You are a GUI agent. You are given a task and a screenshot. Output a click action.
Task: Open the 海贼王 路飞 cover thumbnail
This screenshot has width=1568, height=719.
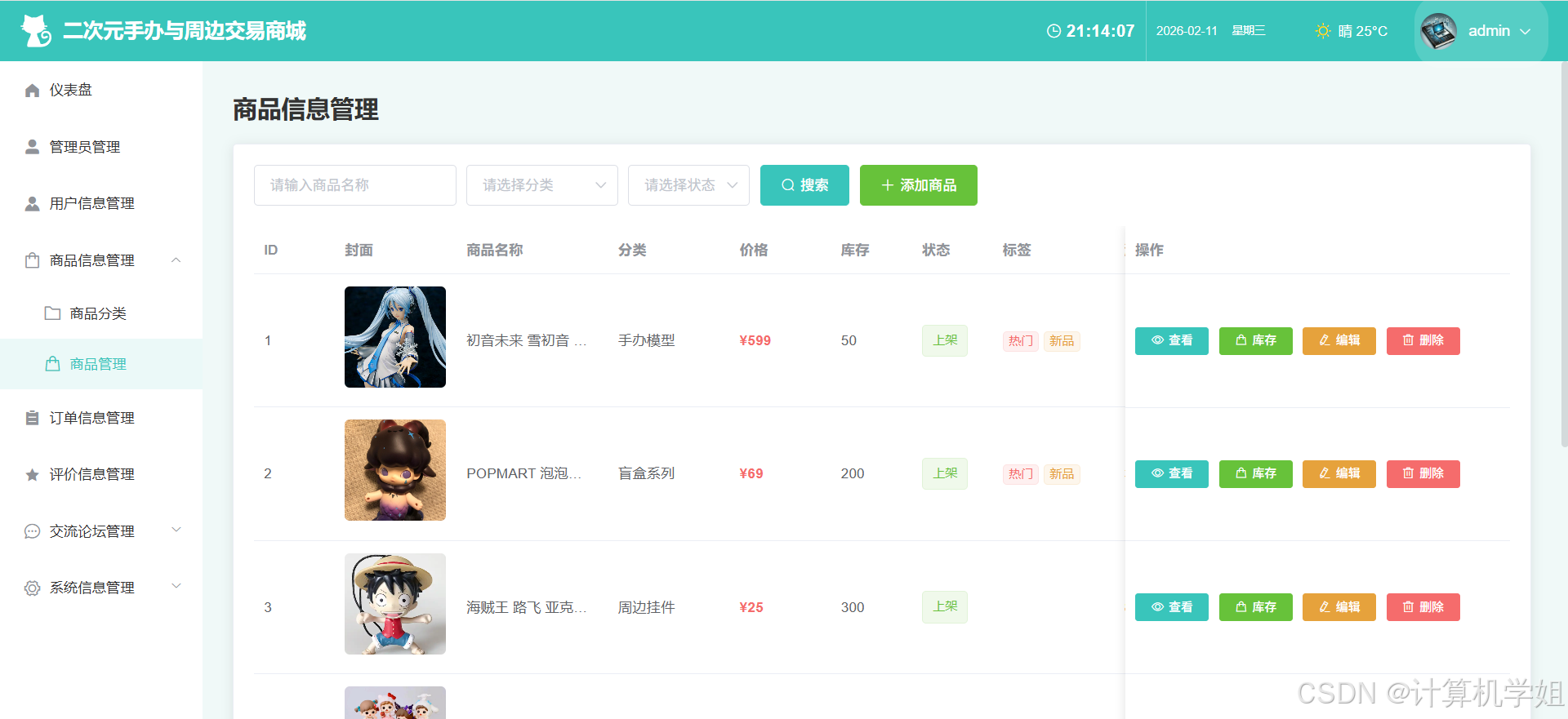click(395, 604)
